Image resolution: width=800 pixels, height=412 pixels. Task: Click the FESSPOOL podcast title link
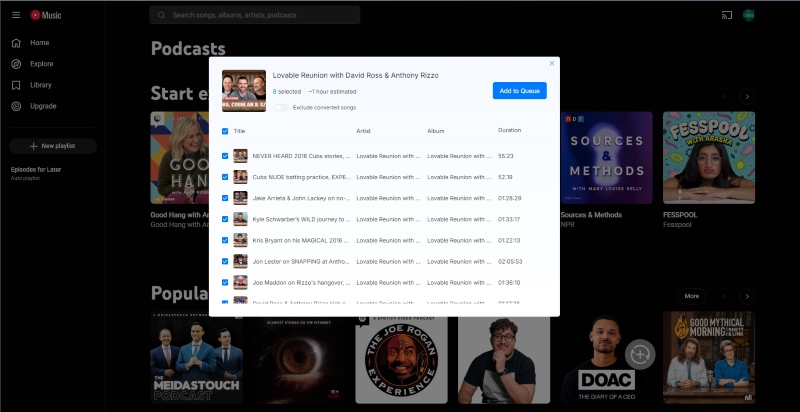point(680,215)
